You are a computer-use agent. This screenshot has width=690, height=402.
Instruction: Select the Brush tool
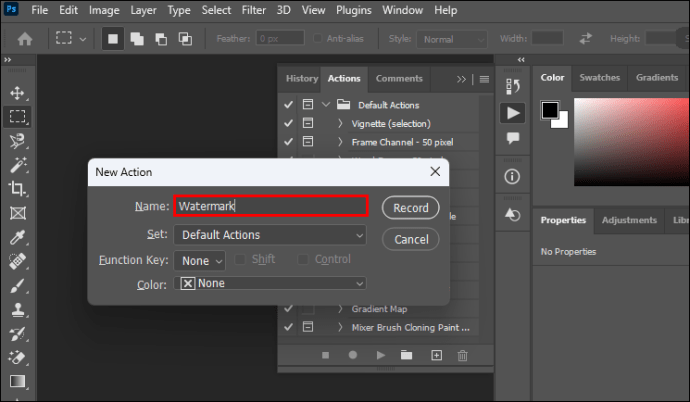coord(17,285)
